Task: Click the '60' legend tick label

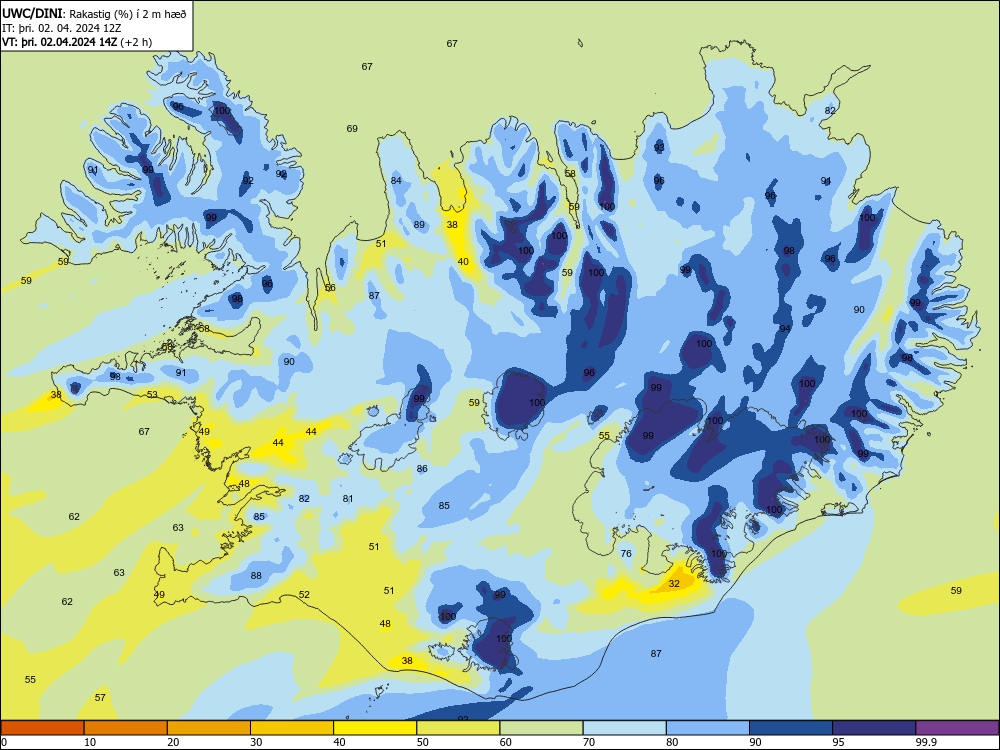Action: pyautogui.click(x=506, y=742)
